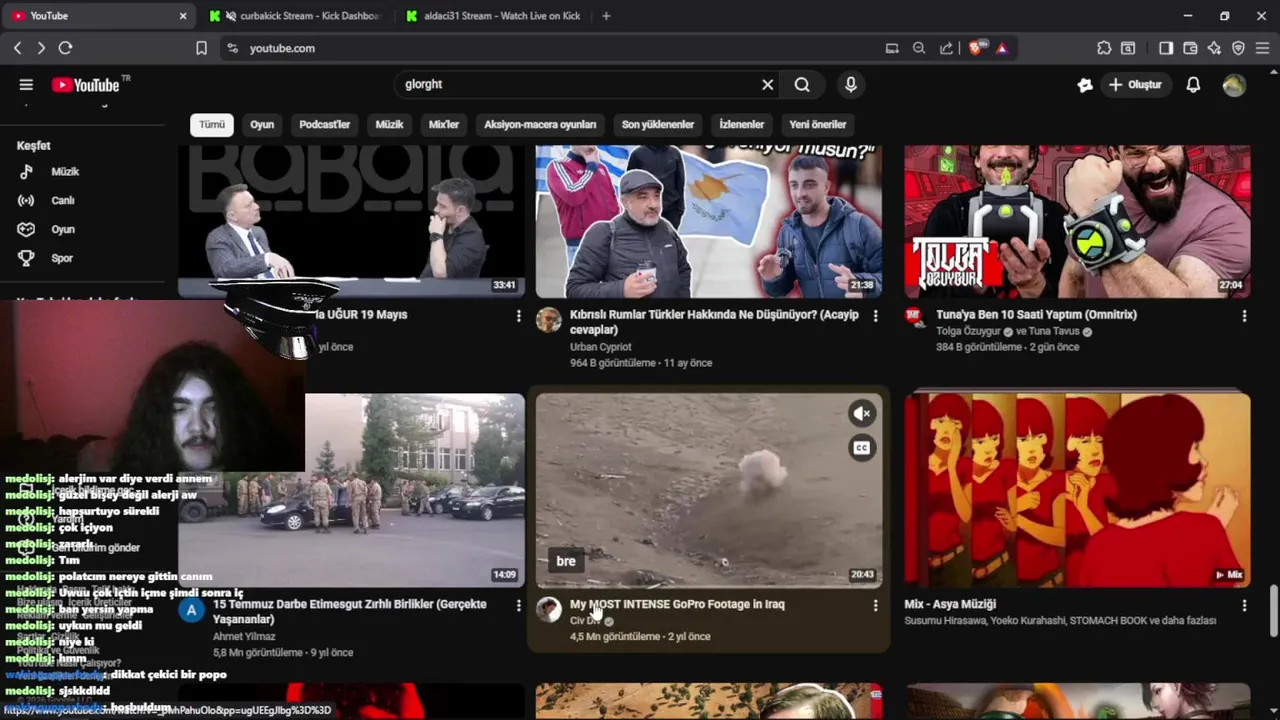The height and width of the screenshot is (720, 1280).
Task: Start voice search with microphone
Action: [x=851, y=85]
